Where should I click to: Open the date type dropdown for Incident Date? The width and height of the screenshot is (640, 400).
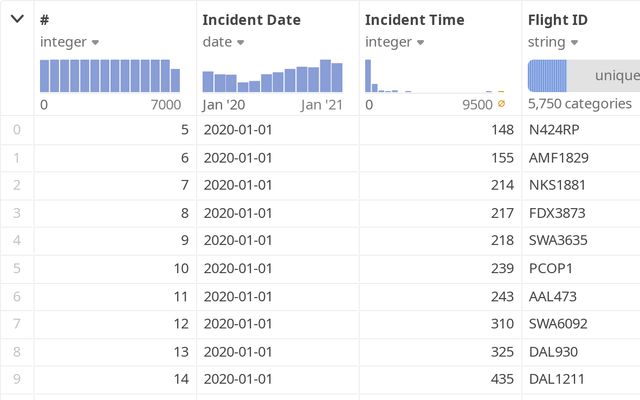click(241, 42)
